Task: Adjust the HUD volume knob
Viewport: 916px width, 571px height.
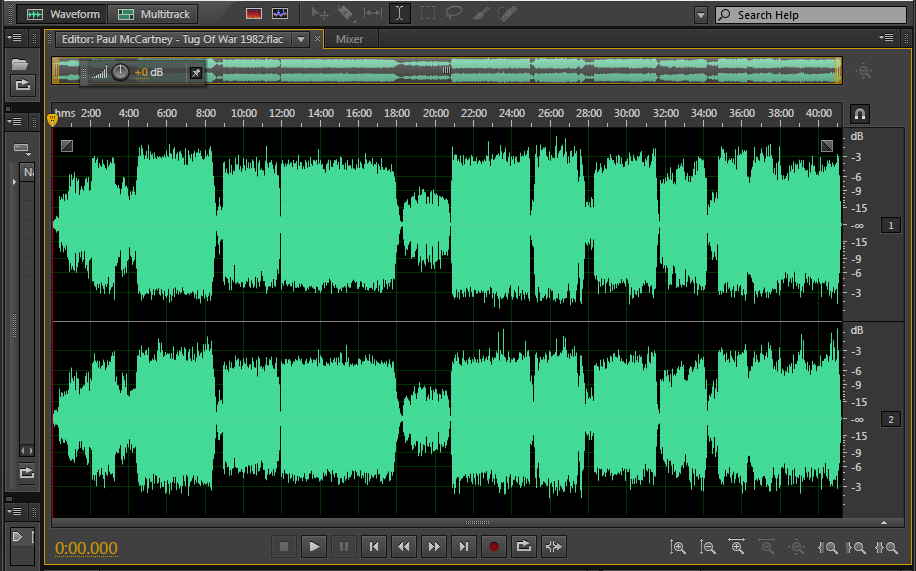Action: (x=120, y=72)
